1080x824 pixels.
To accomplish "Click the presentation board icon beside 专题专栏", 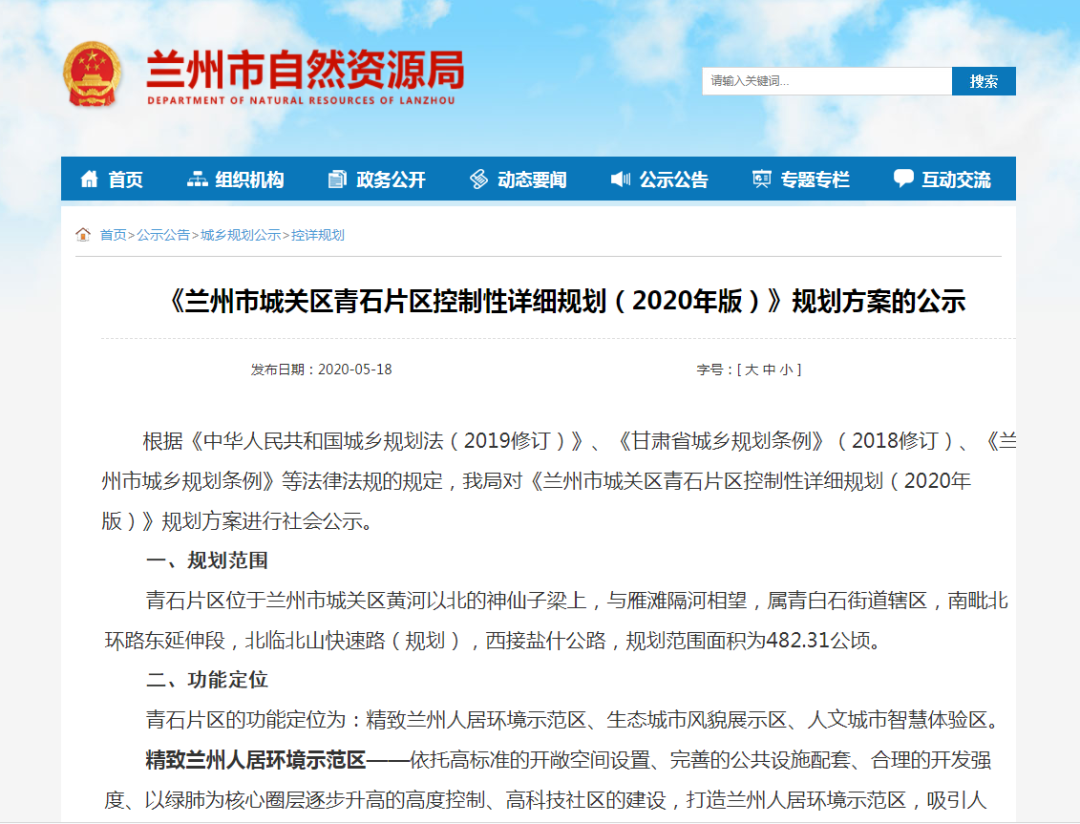I will 761,179.
